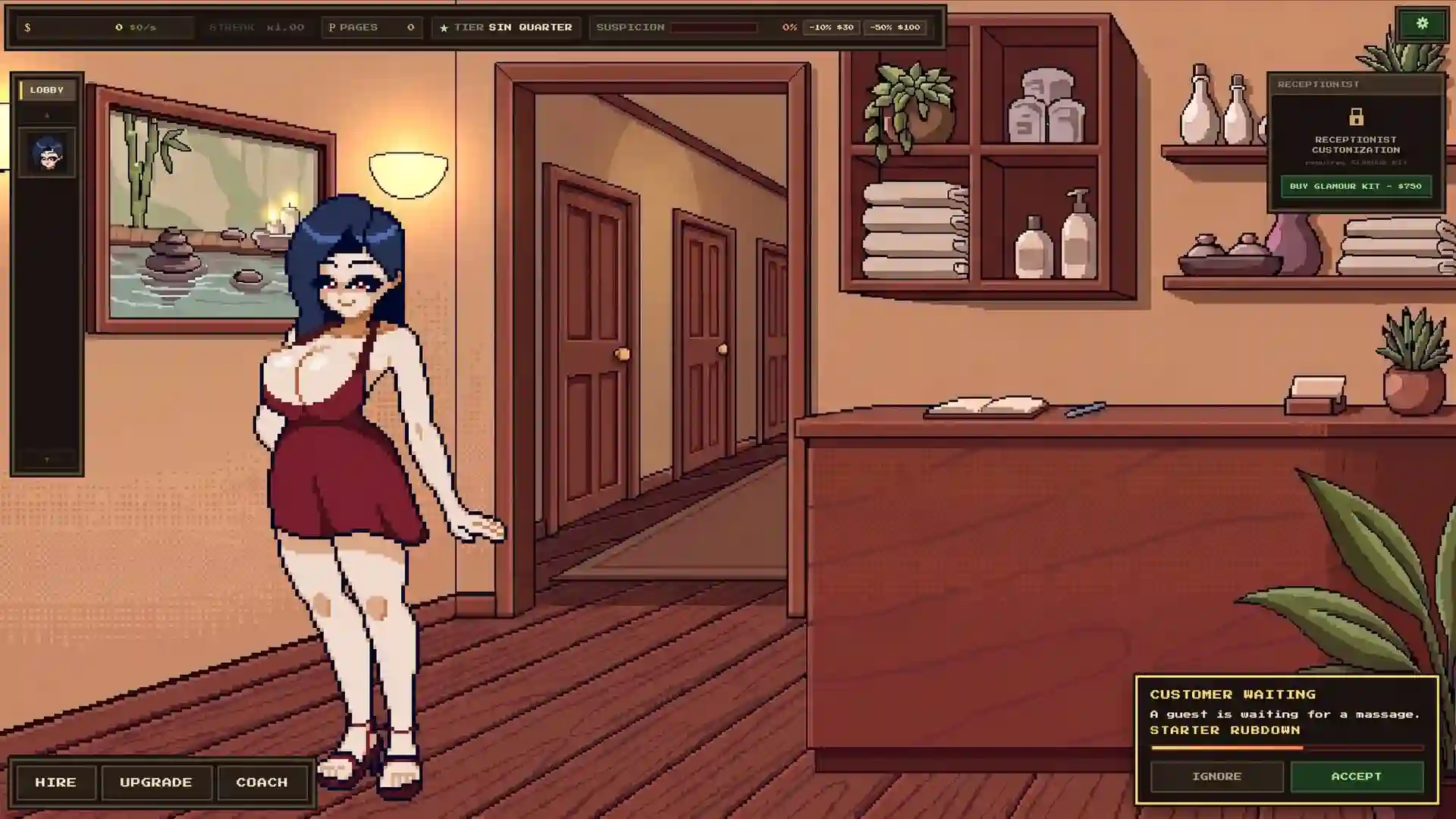Image resolution: width=1456 pixels, height=819 pixels.
Task: Click the Suspicion meter bar
Action: click(x=714, y=27)
